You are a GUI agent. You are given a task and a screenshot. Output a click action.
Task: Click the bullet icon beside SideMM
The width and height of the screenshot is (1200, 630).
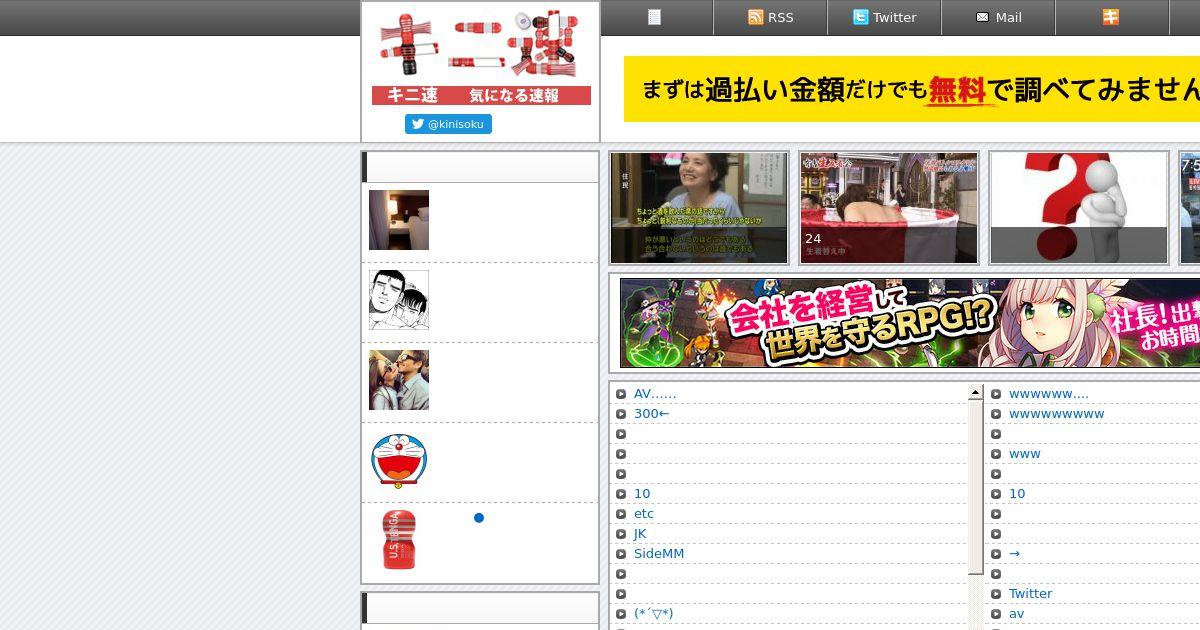pyautogui.click(x=621, y=554)
